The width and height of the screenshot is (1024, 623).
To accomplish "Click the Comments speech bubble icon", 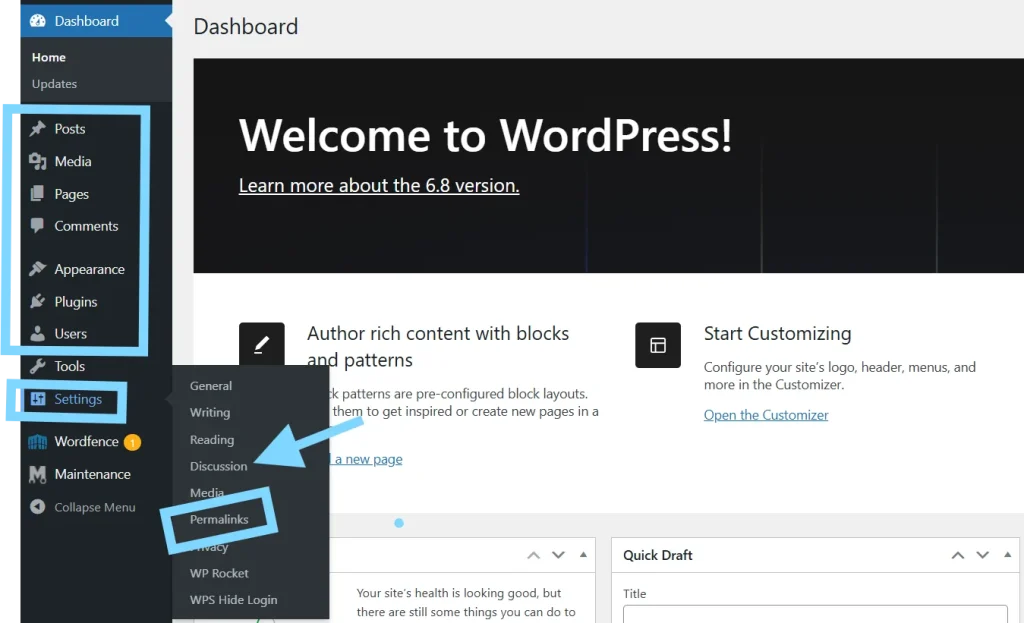I will [38, 226].
